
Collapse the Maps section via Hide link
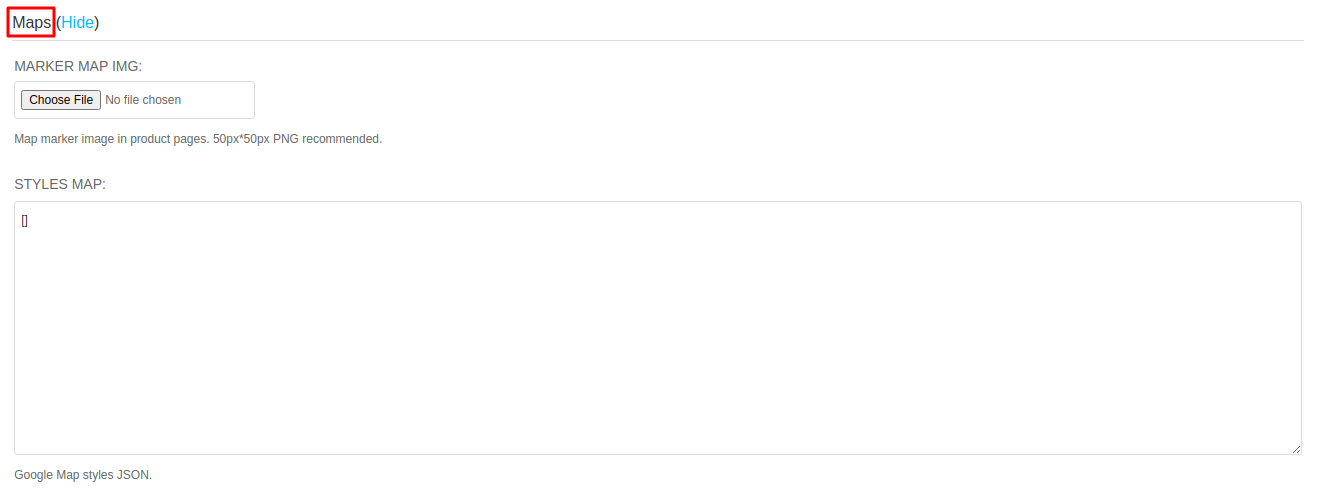click(x=78, y=22)
